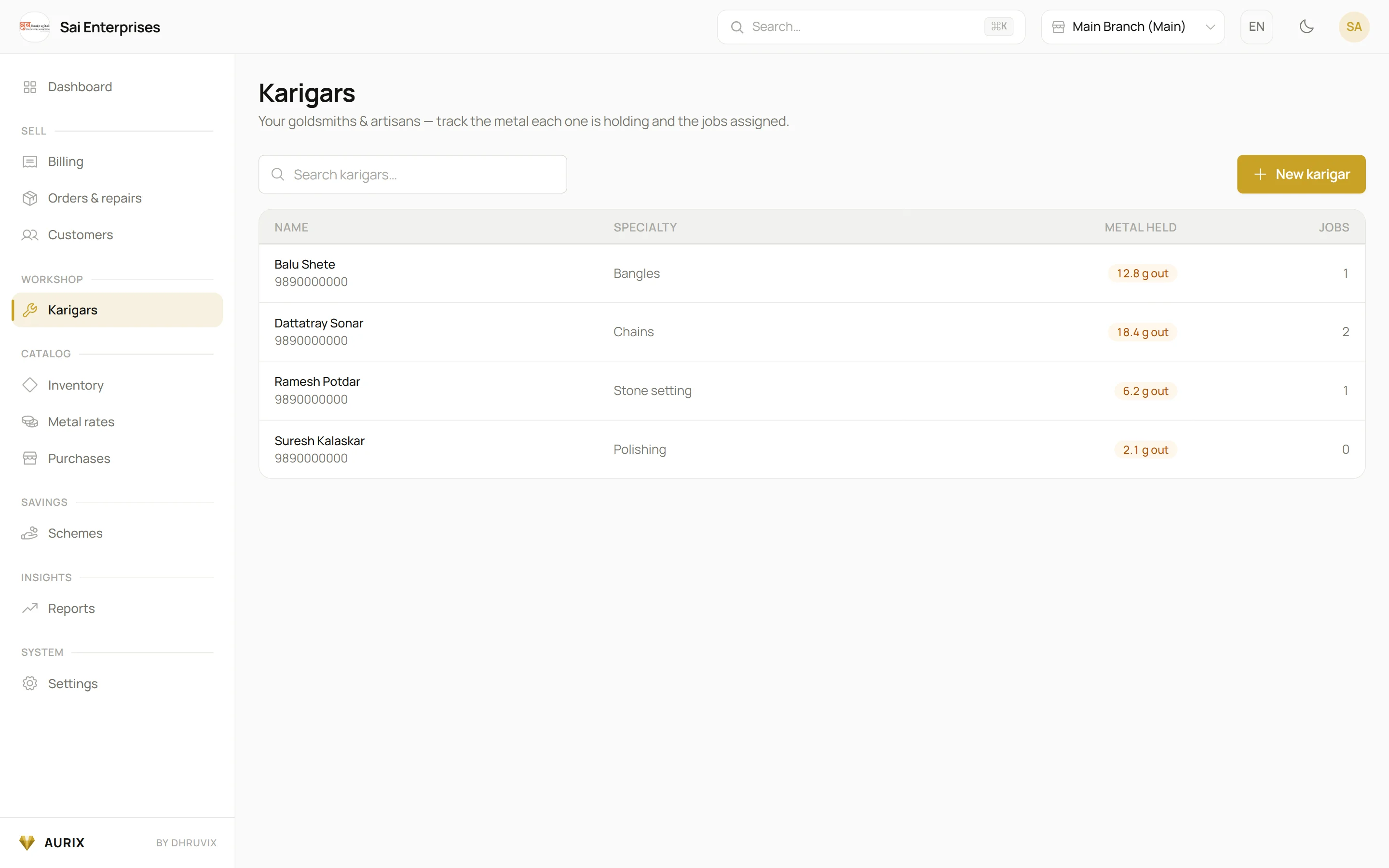Go to Customers in the sidebar
1389x868 pixels.
click(x=117, y=235)
